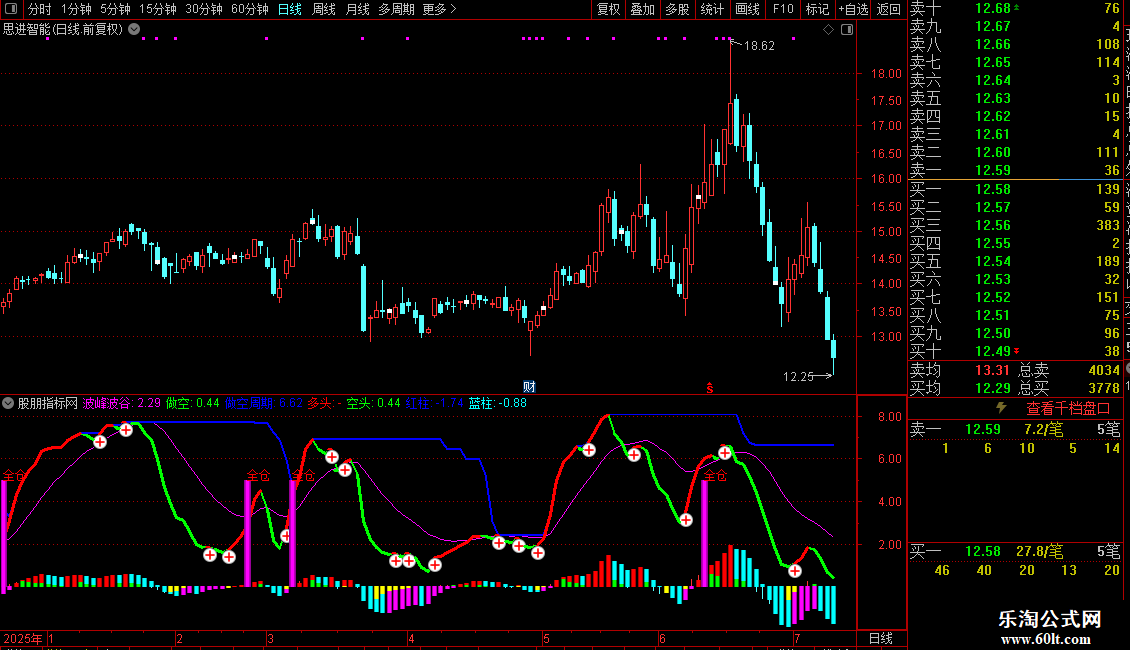Viewport: 1130px width, 650px height.
Task: Open the 多股 multi-stock view
Action: 677,9
